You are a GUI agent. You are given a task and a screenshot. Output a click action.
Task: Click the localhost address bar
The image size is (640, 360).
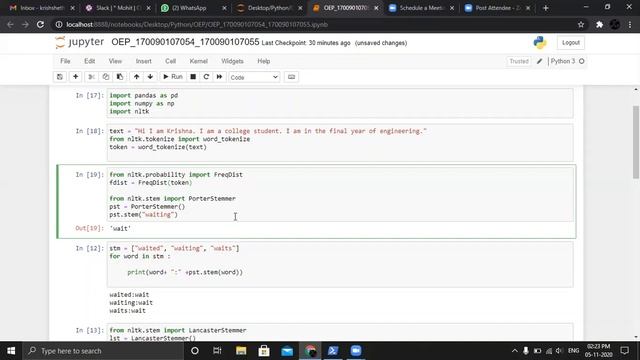click(314, 24)
